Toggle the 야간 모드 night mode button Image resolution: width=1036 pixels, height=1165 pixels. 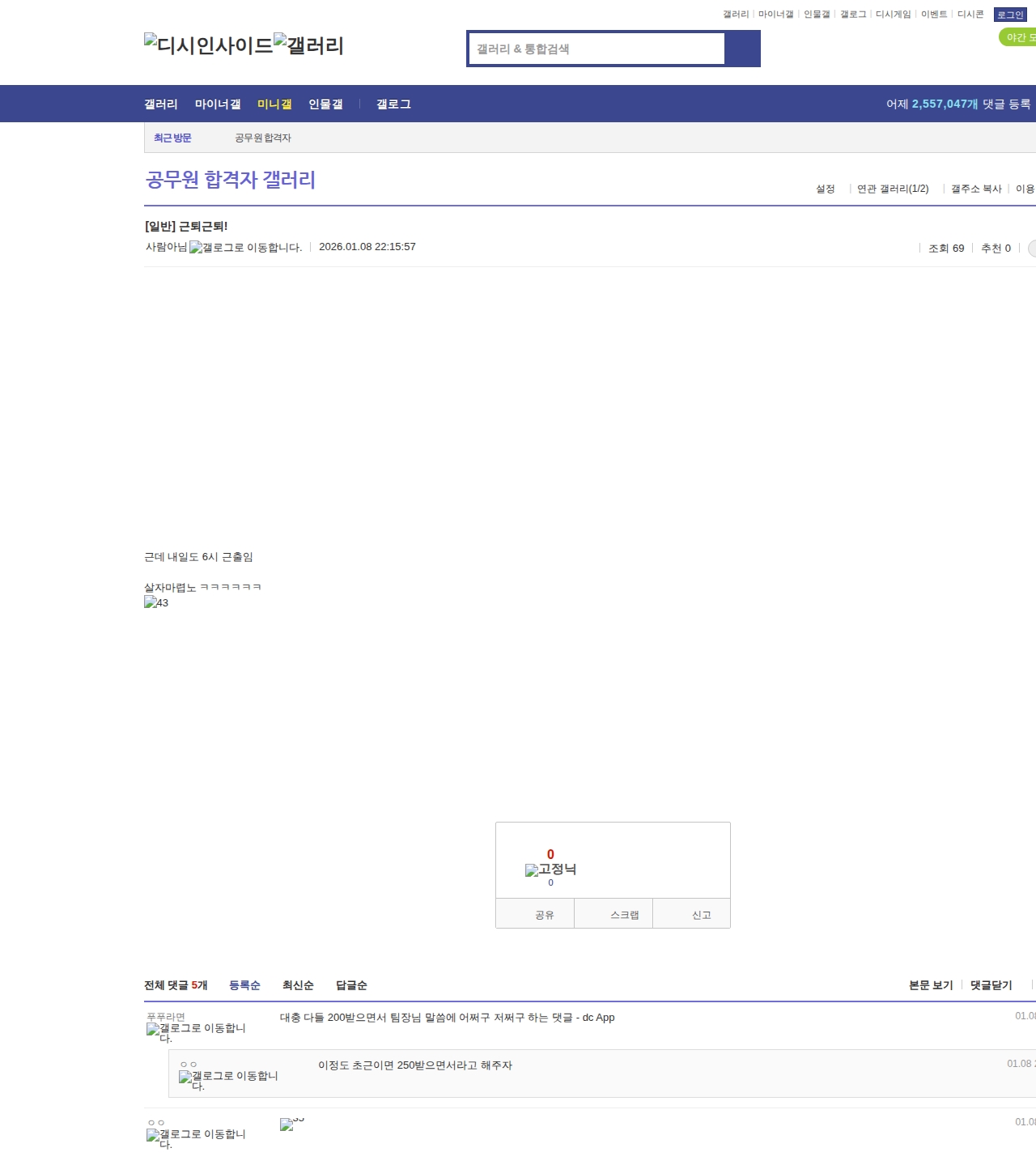(x=1020, y=37)
